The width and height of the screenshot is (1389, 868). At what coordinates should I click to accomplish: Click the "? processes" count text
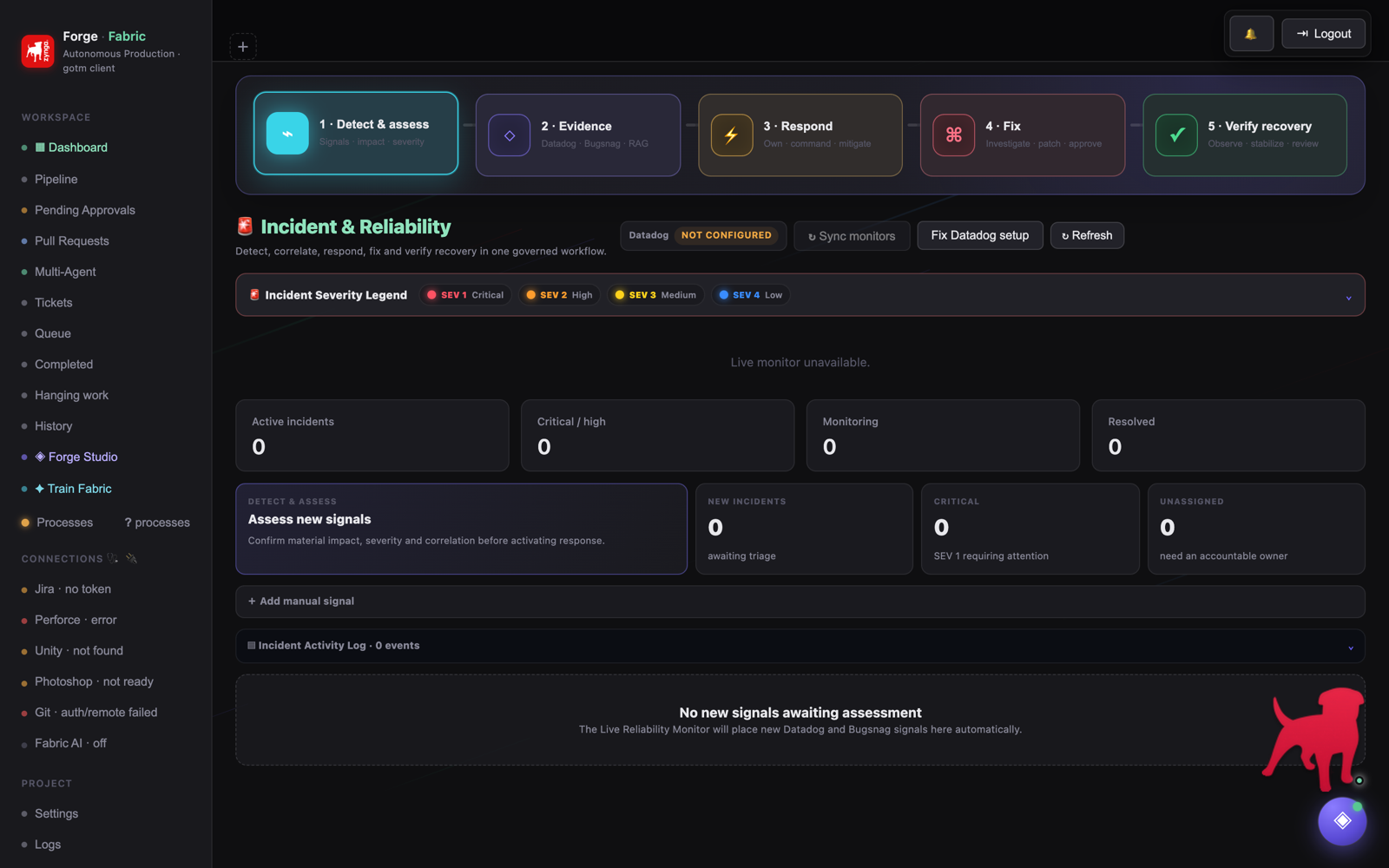157,523
